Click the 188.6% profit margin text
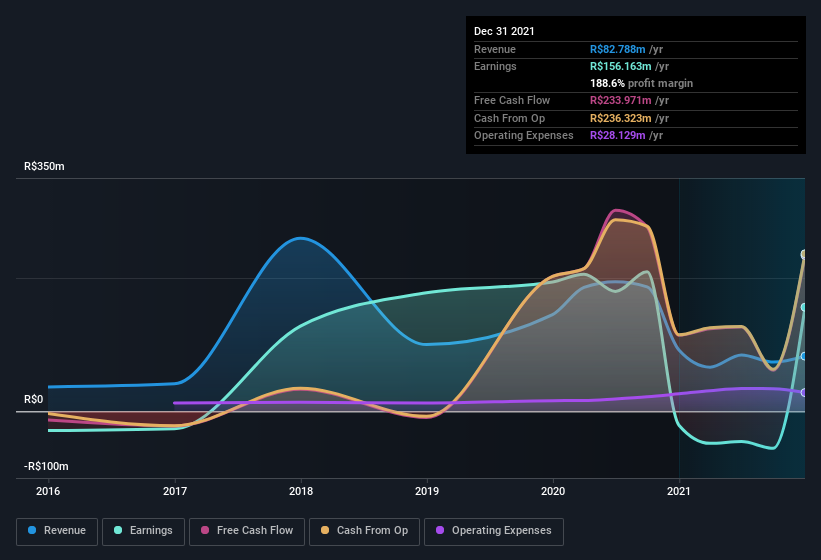This screenshot has width=821, height=560. click(641, 84)
